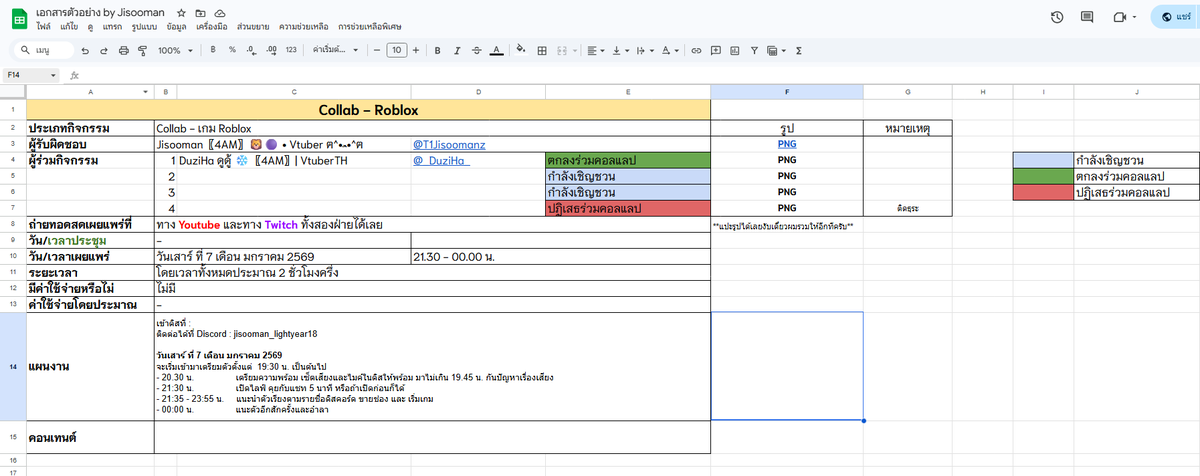Start a Meet video call
This screenshot has width=1200, height=476.
1120,17
